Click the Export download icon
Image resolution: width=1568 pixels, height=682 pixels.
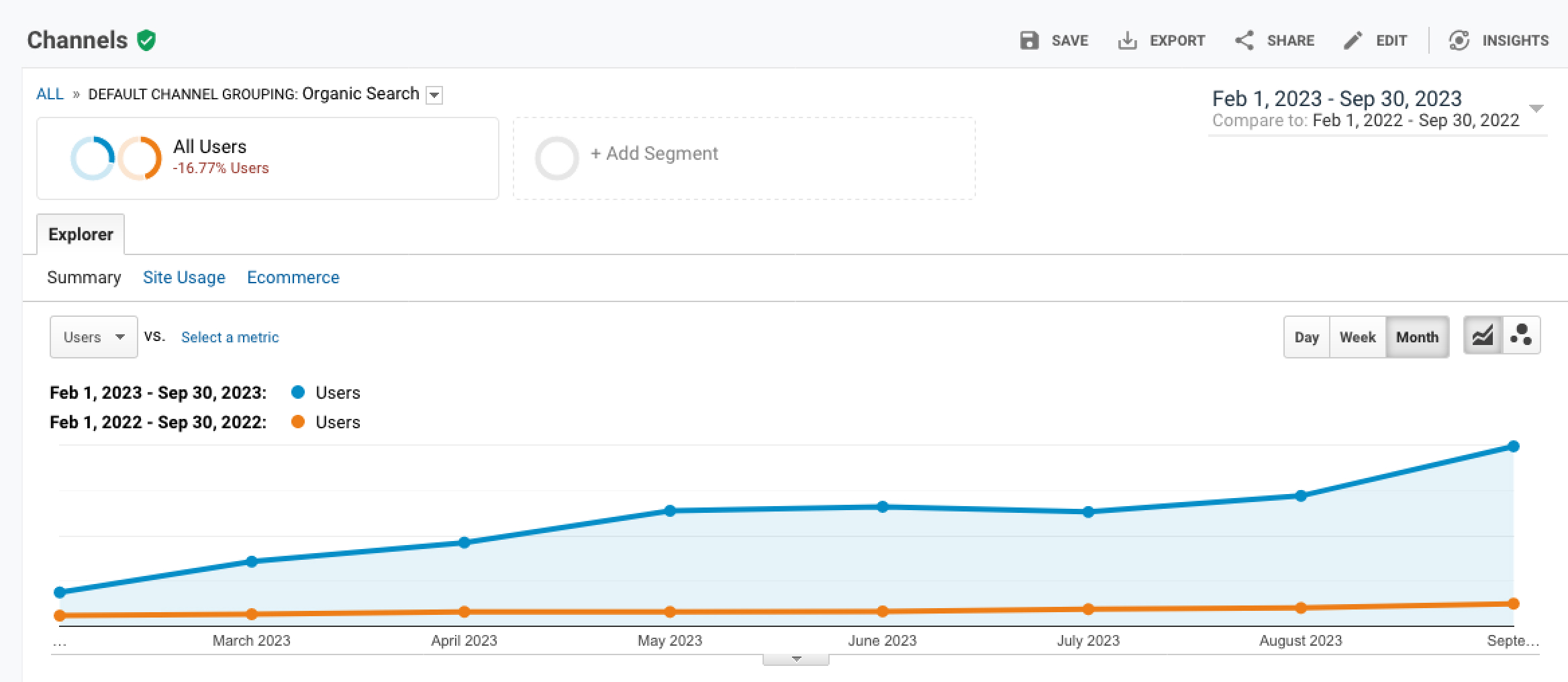pyautogui.click(x=1127, y=40)
